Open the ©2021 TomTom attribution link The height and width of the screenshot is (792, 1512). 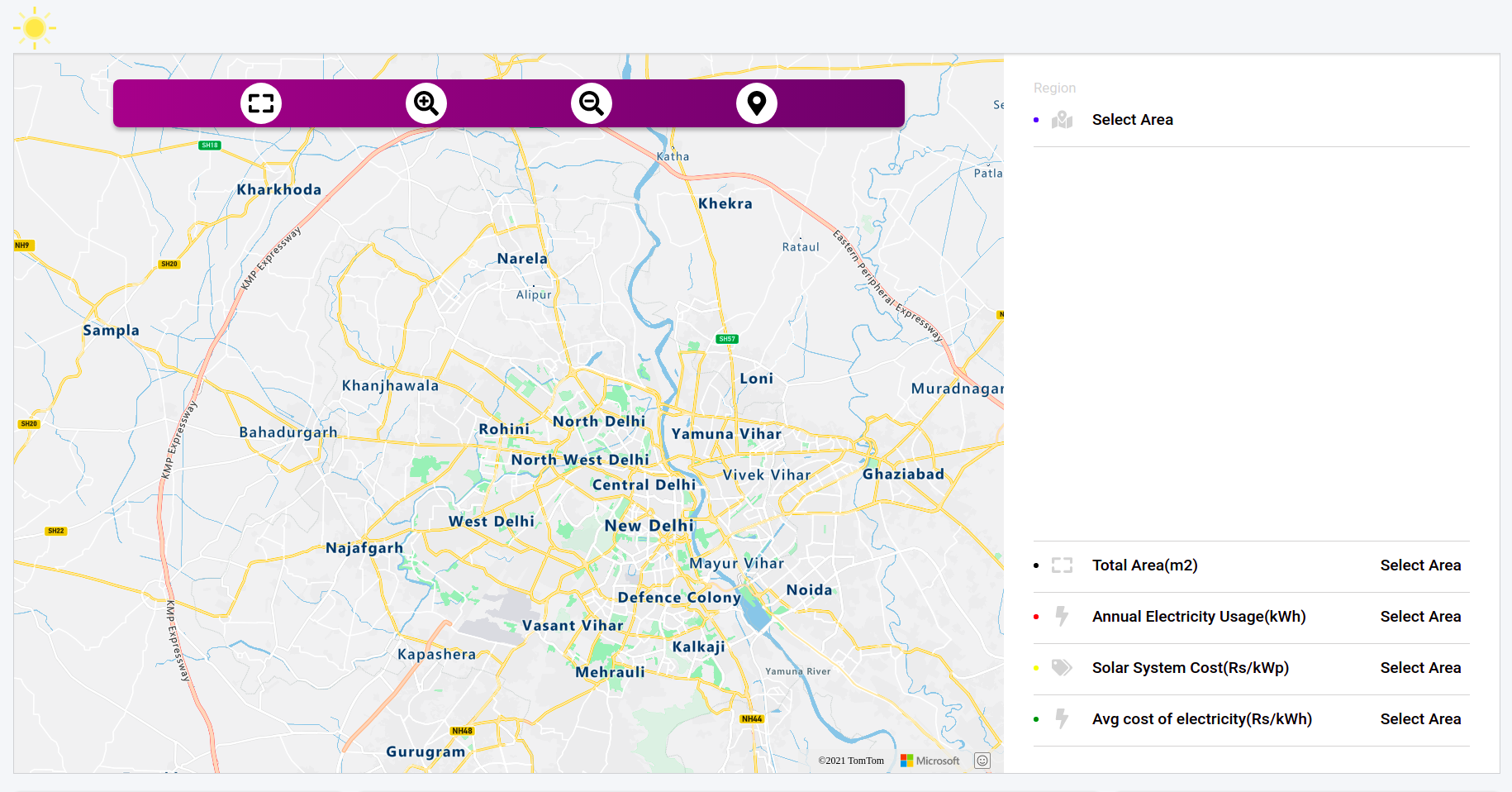pyautogui.click(x=851, y=761)
